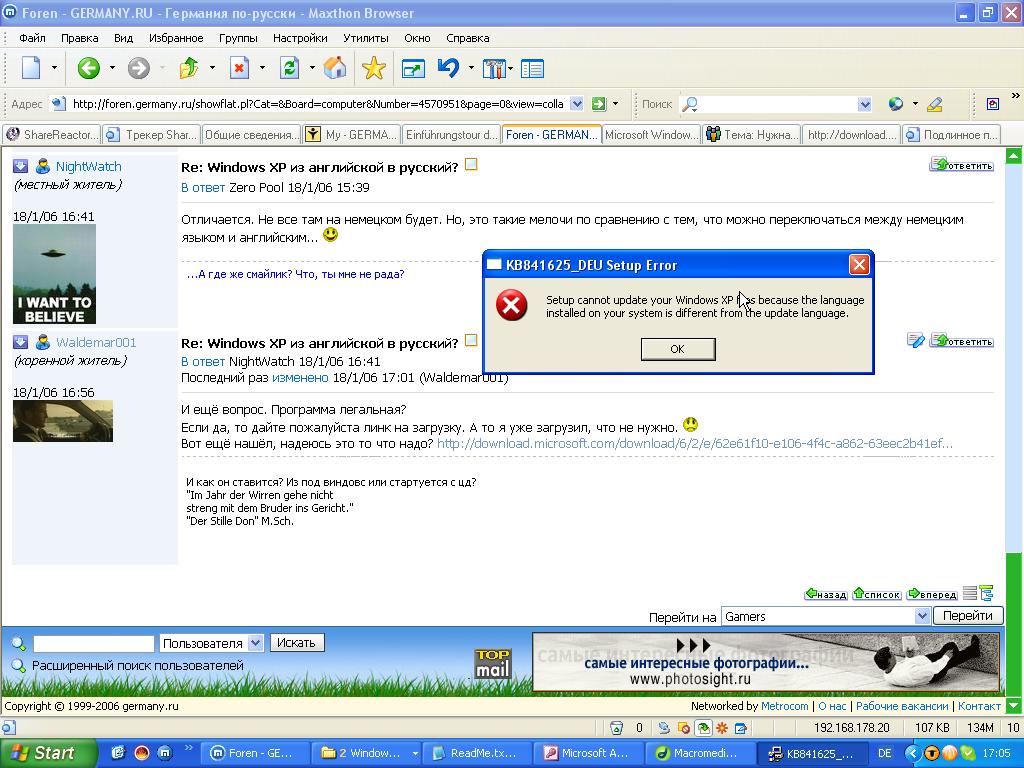Click the DE language indicator in taskbar
Viewport: 1024px width, 768px height.
pos(885,753)
